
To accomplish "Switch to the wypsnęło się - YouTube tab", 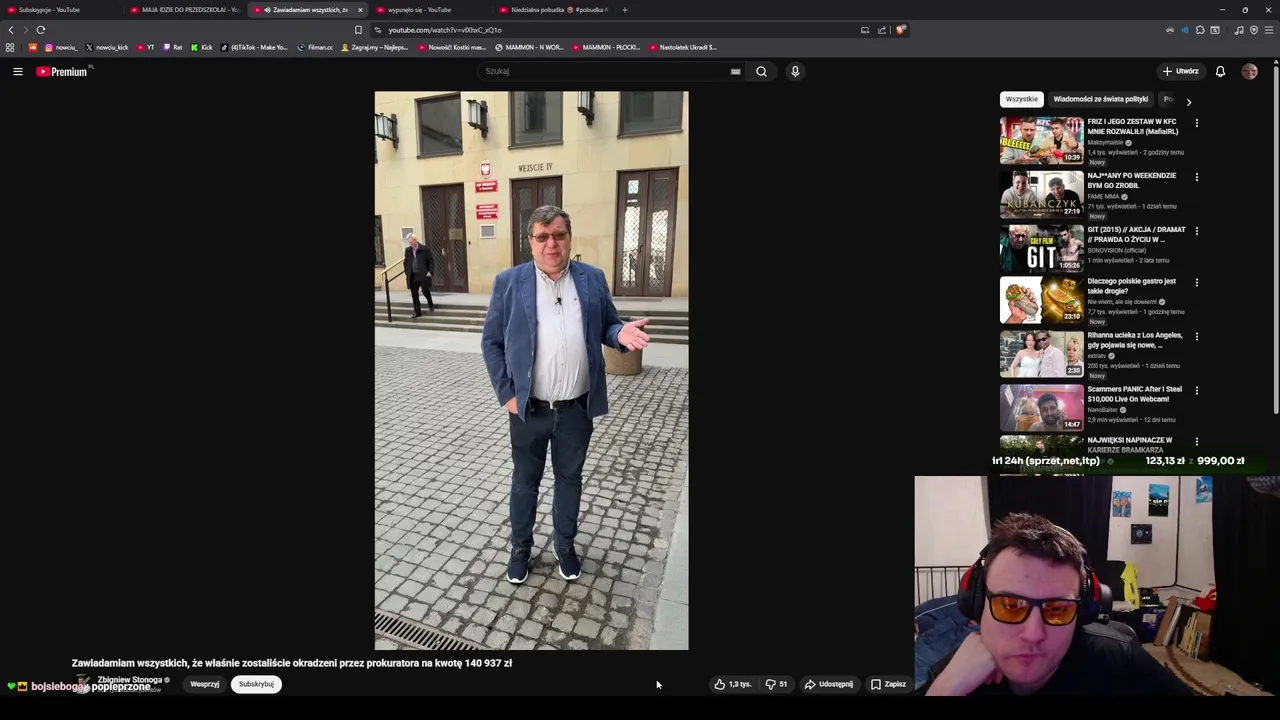I will (430, 10).
